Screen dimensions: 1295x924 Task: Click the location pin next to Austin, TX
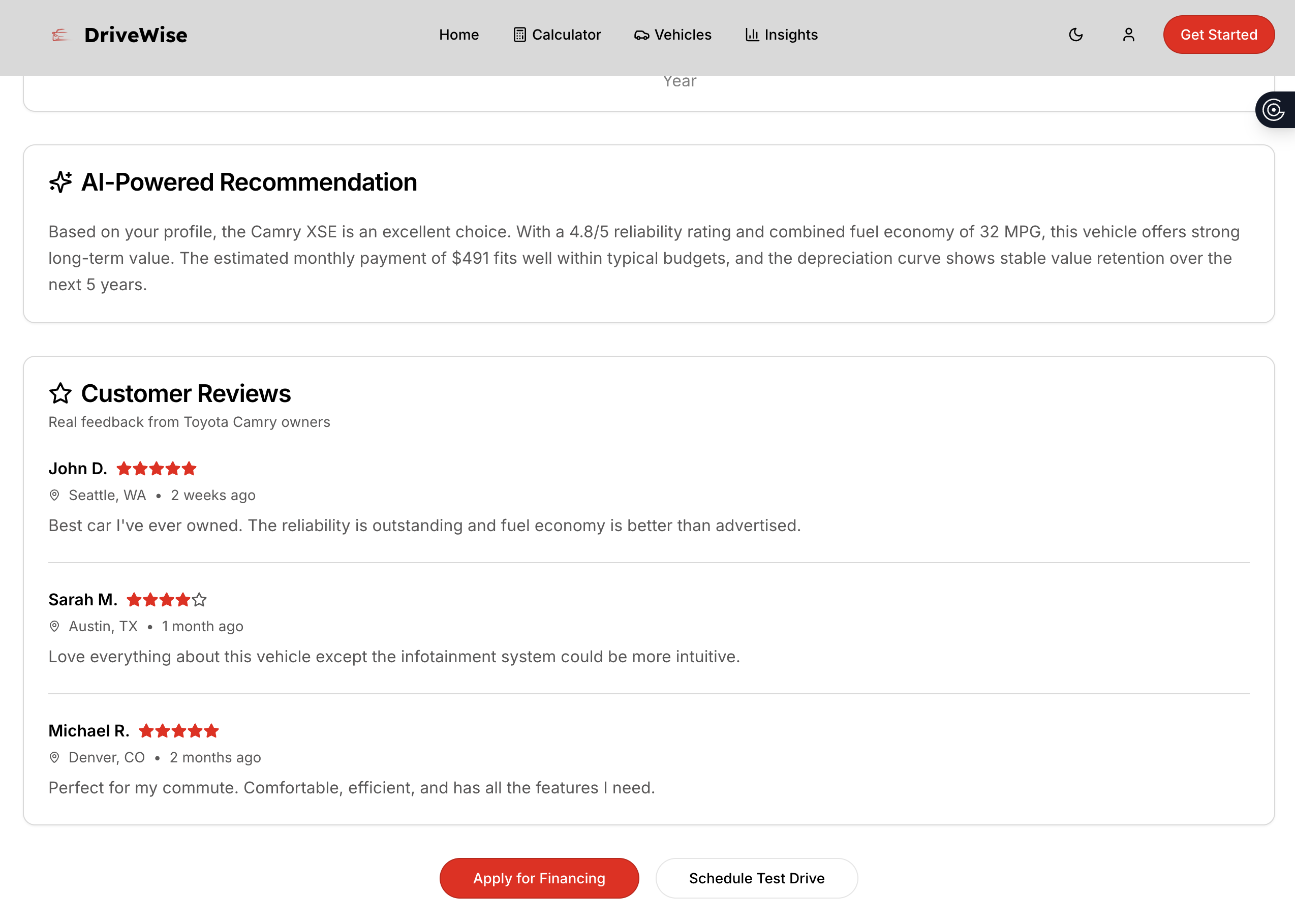click(54, 627)
